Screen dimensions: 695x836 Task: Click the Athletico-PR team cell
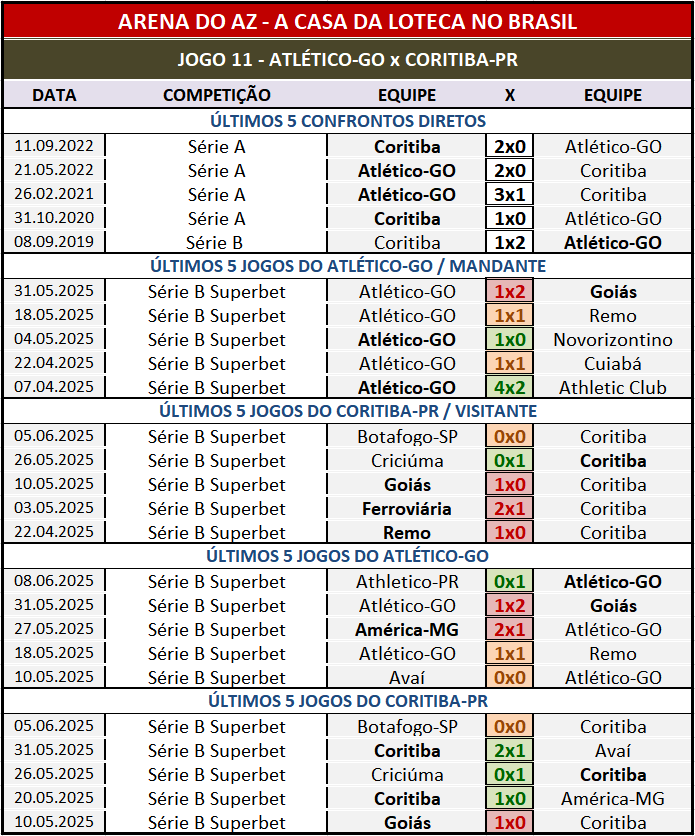(407, 582)
